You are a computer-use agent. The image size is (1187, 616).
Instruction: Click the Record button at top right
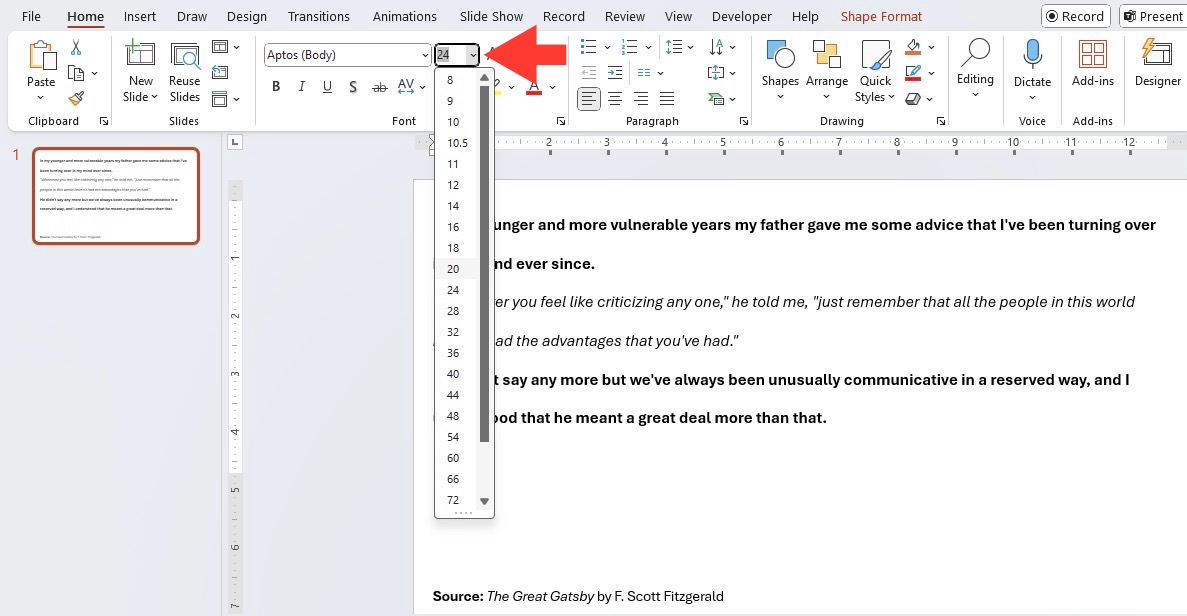1076,16
